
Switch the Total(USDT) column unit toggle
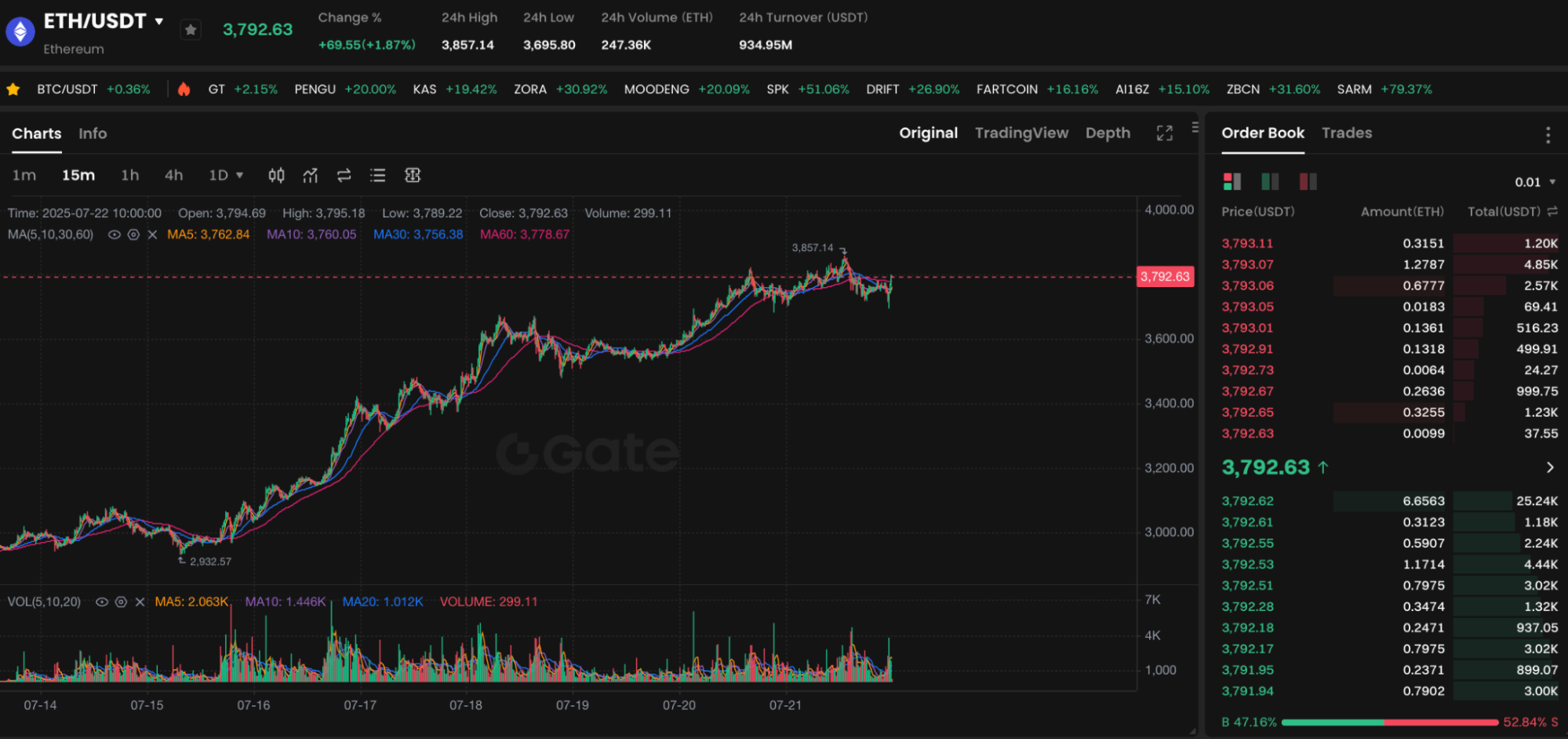[x=1552, y=212]
